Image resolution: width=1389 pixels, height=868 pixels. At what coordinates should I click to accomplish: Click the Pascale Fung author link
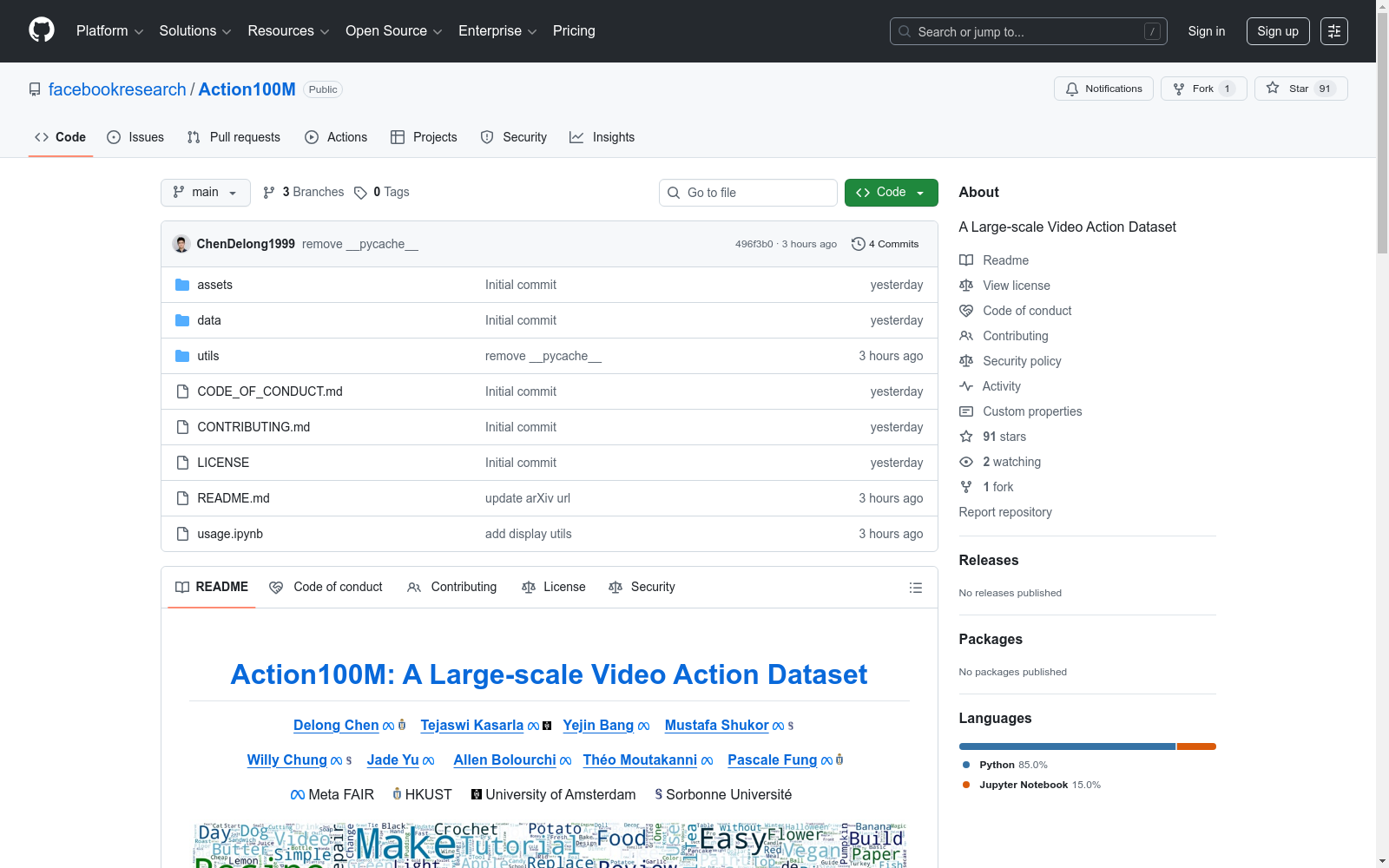[x=773, y=760]
